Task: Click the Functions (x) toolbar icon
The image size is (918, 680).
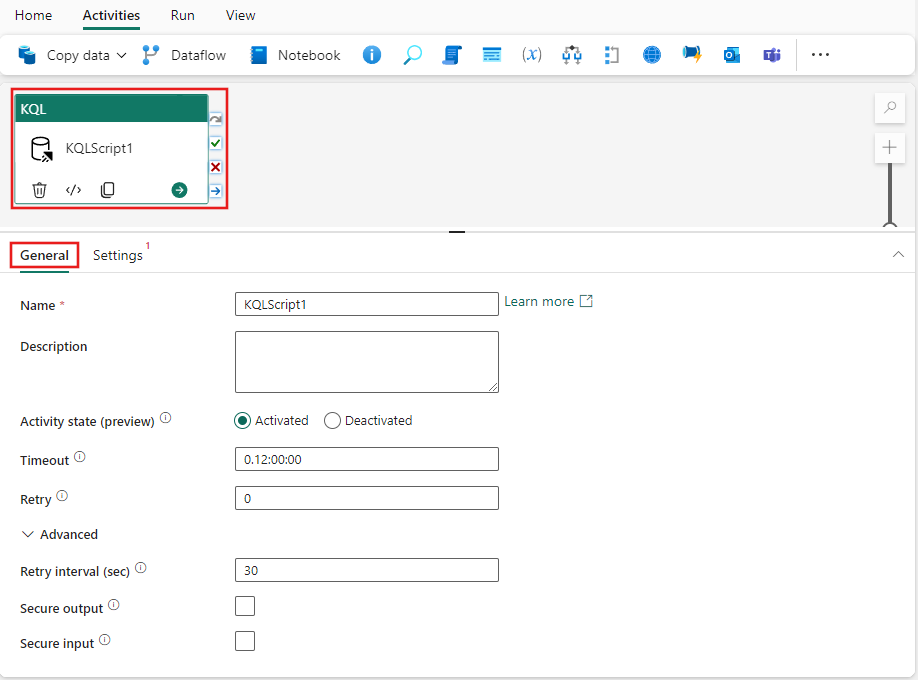Action: coord(531,55)
